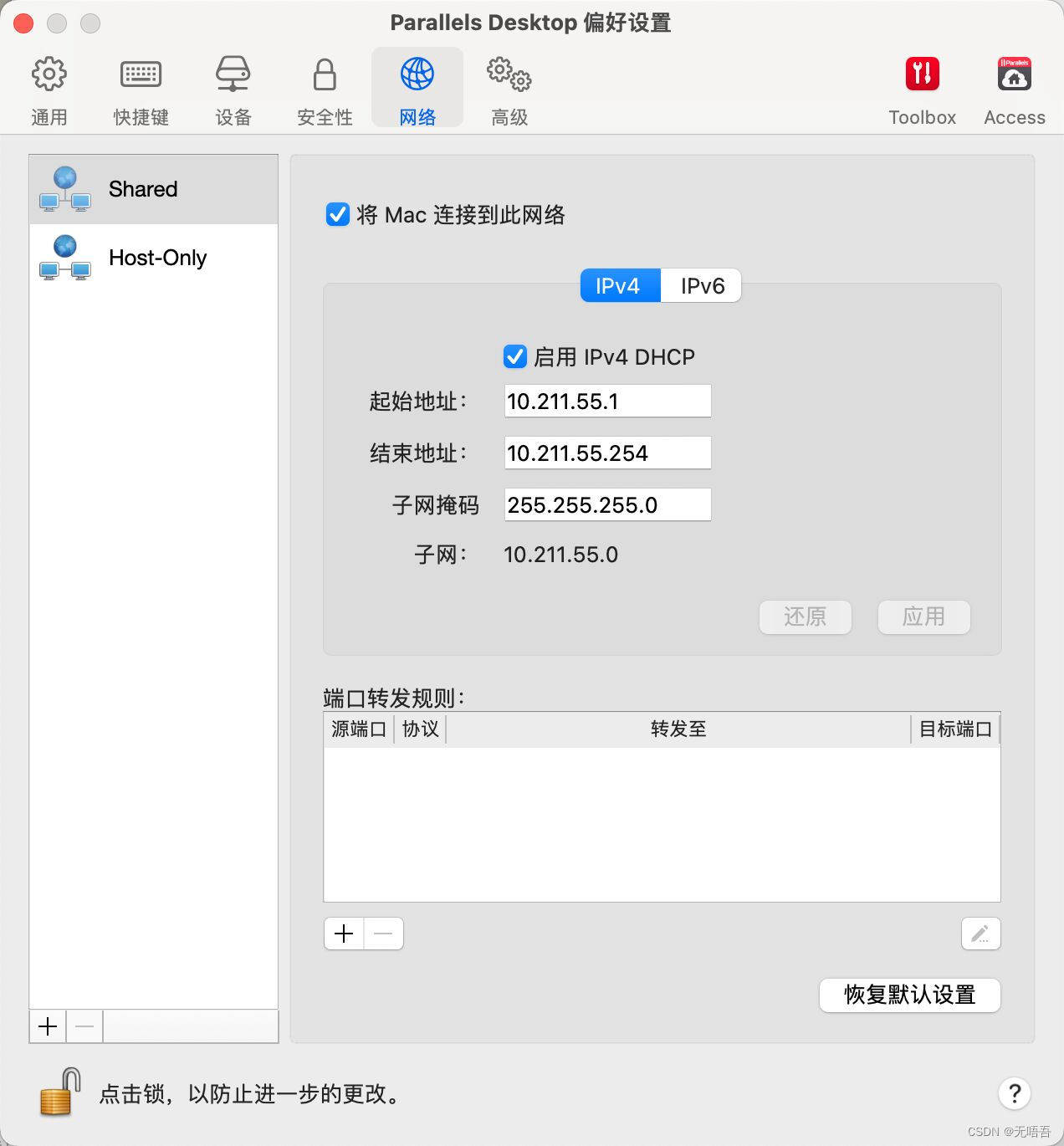Screen dimensions: 1064x1146
Task: Switch to the IPv6 tab
Action: [x=701, y=285]
